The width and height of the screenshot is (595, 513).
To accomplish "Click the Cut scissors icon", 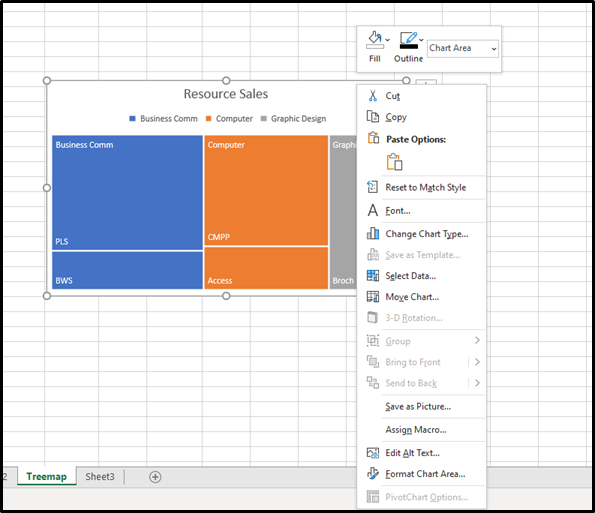I will coord(373,96).
